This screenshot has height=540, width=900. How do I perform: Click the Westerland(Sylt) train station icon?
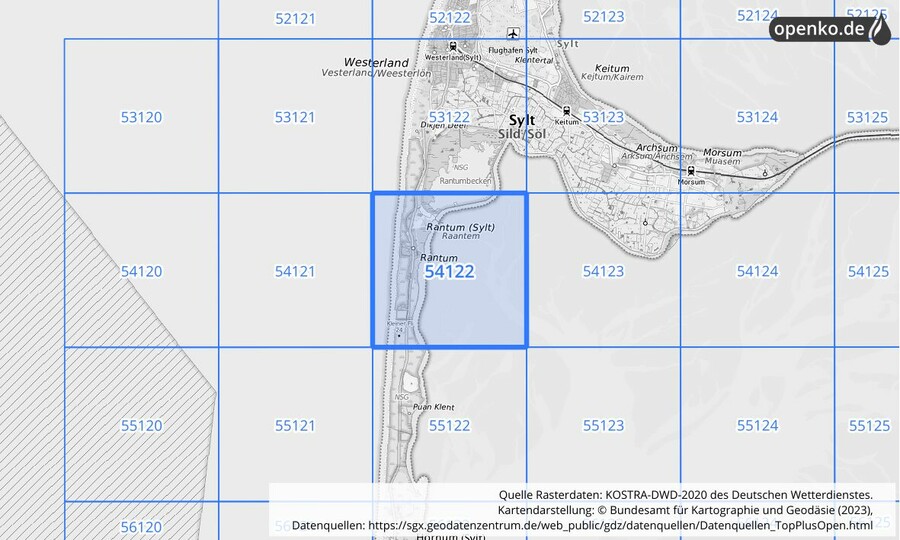click(x=455, y=46)
